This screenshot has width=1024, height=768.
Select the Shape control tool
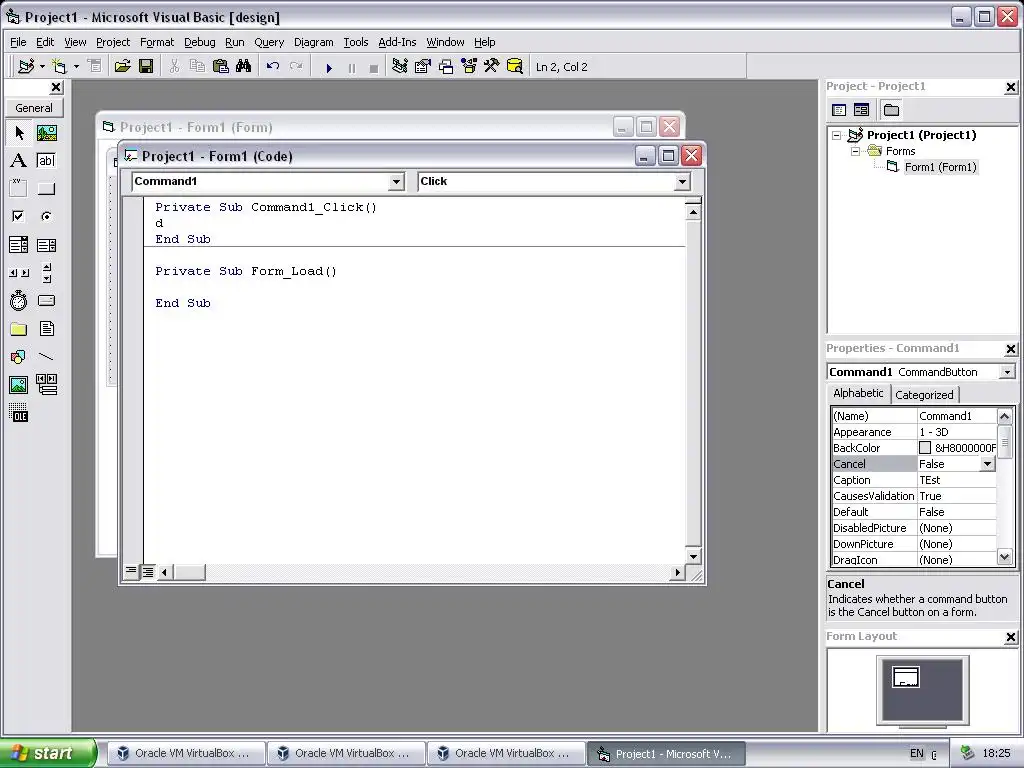click(19, 357)
